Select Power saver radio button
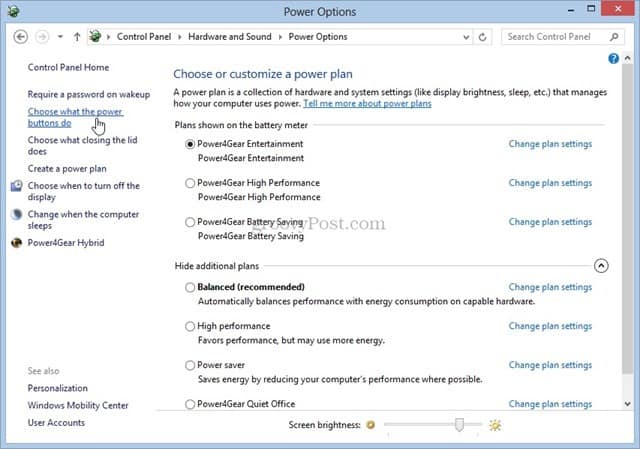Screen dimensions: 640x449 [190, 365]
